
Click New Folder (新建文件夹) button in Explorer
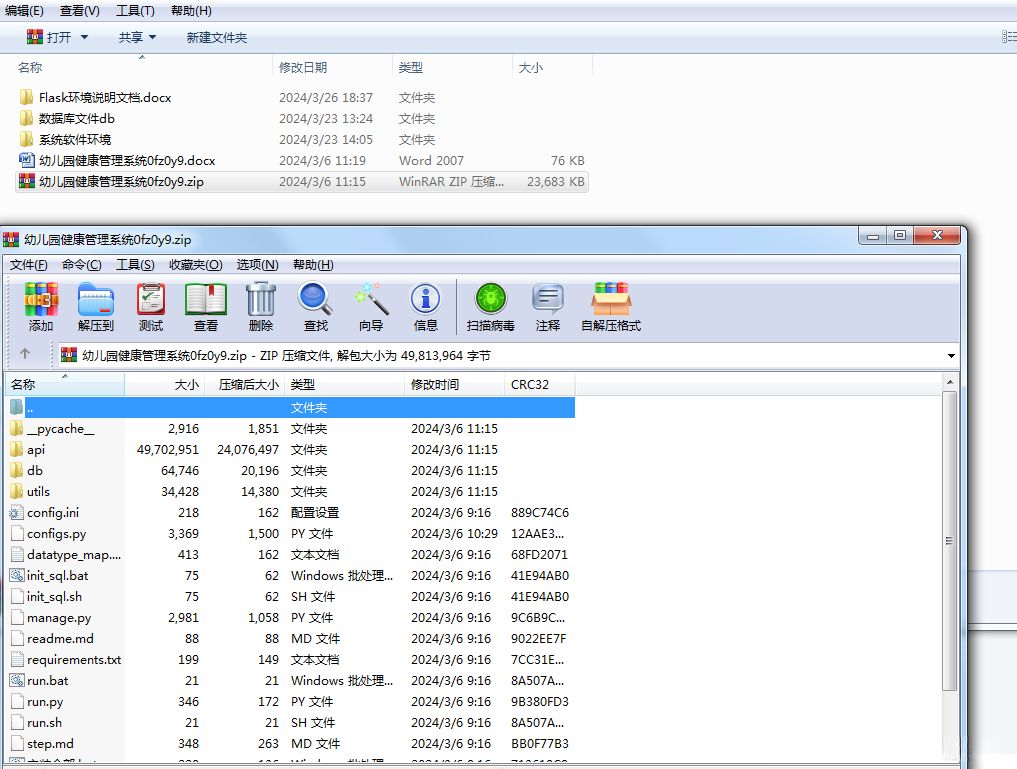[217, 38]
